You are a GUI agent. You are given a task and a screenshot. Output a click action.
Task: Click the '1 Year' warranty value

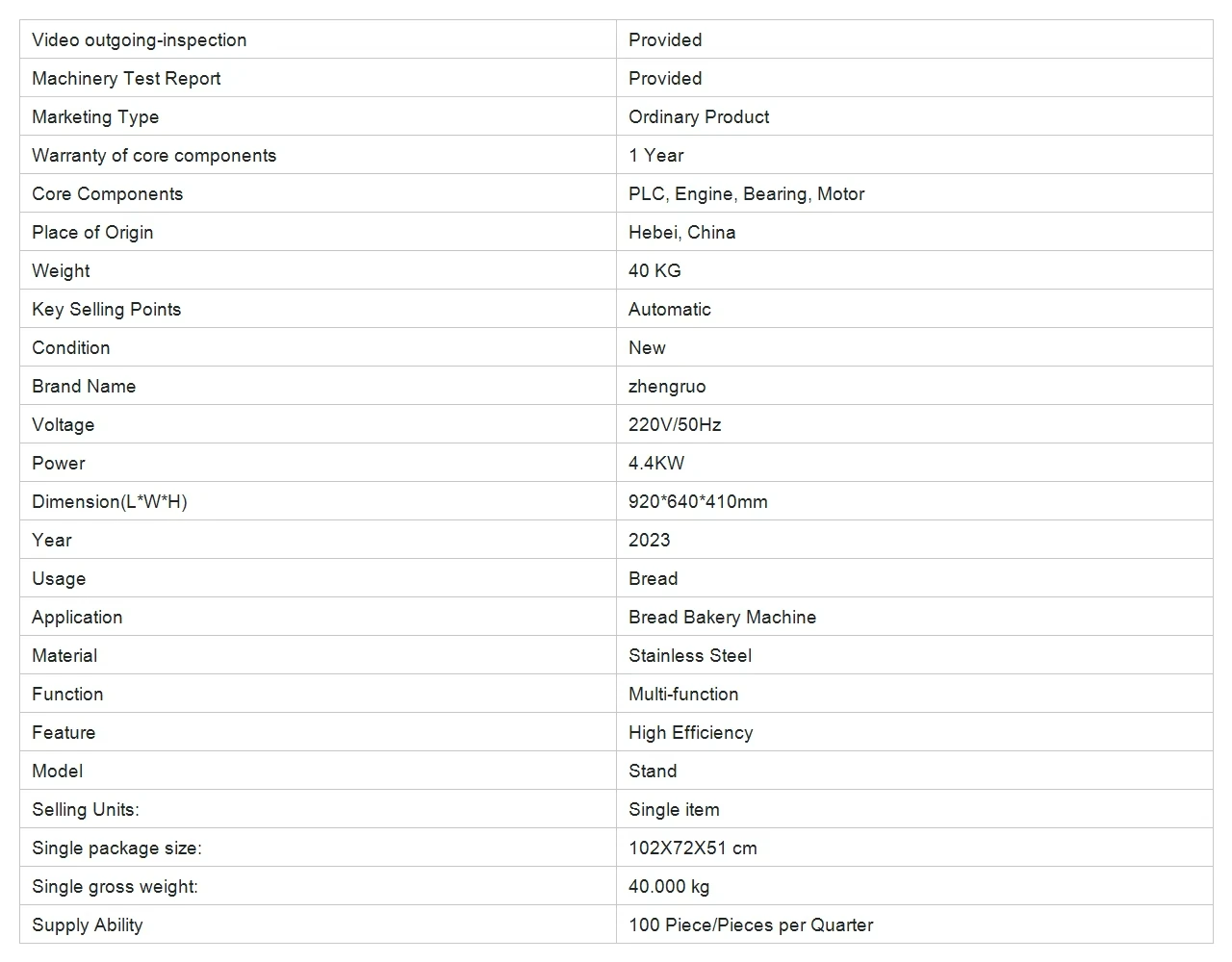pos(655,155)
